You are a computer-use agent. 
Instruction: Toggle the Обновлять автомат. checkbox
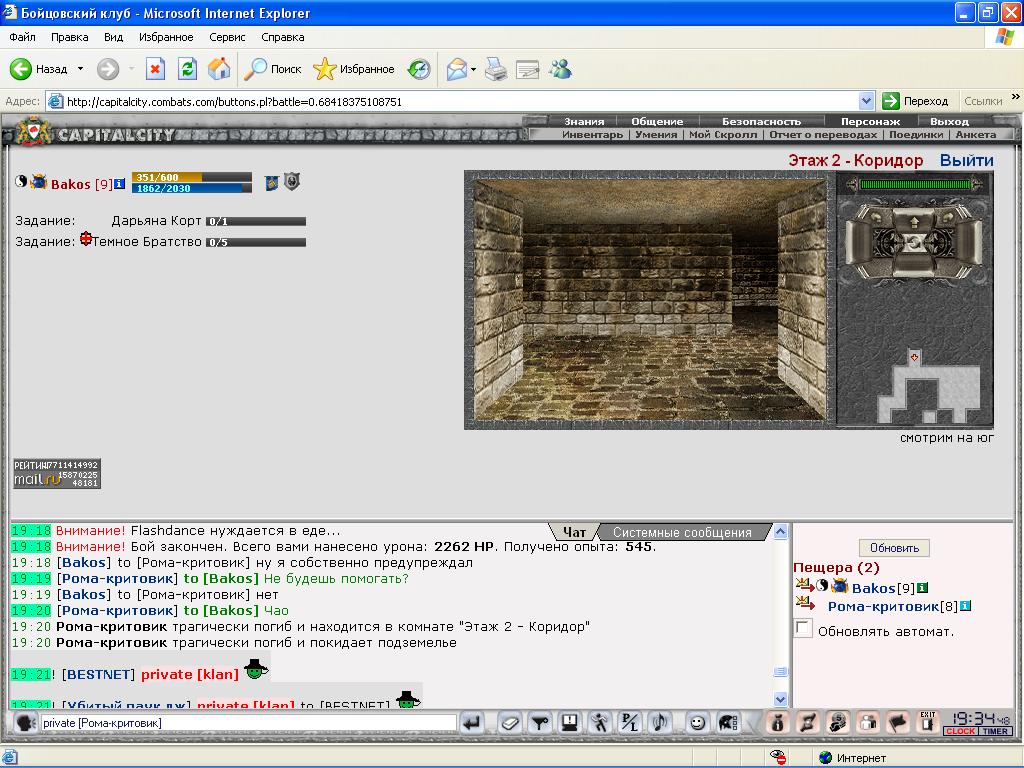(803, 629)
